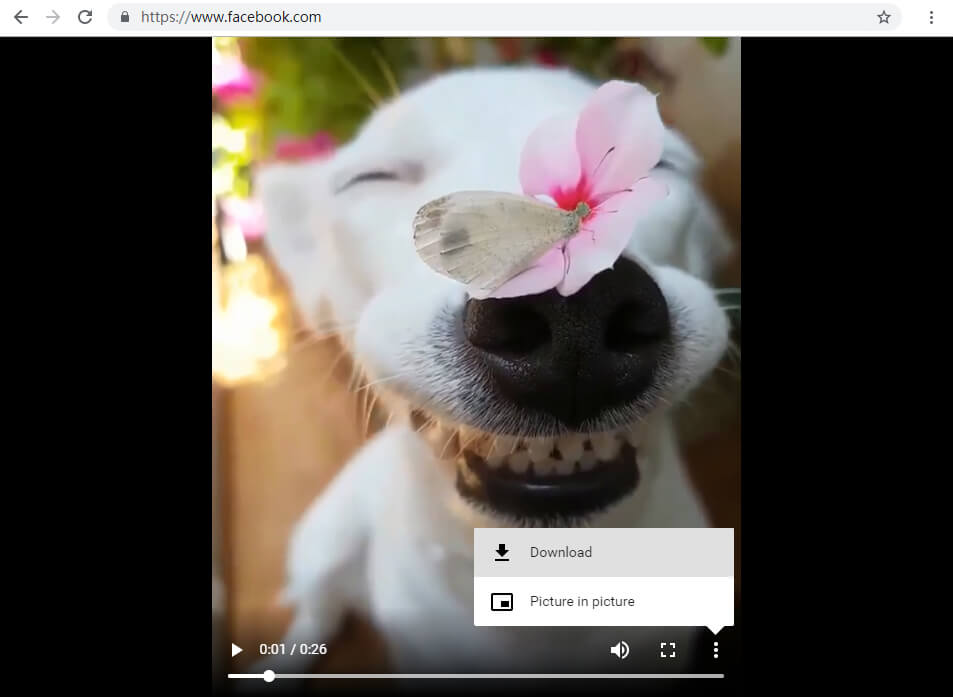
Task: Close the video more-options menu
Action: (716, 650)
